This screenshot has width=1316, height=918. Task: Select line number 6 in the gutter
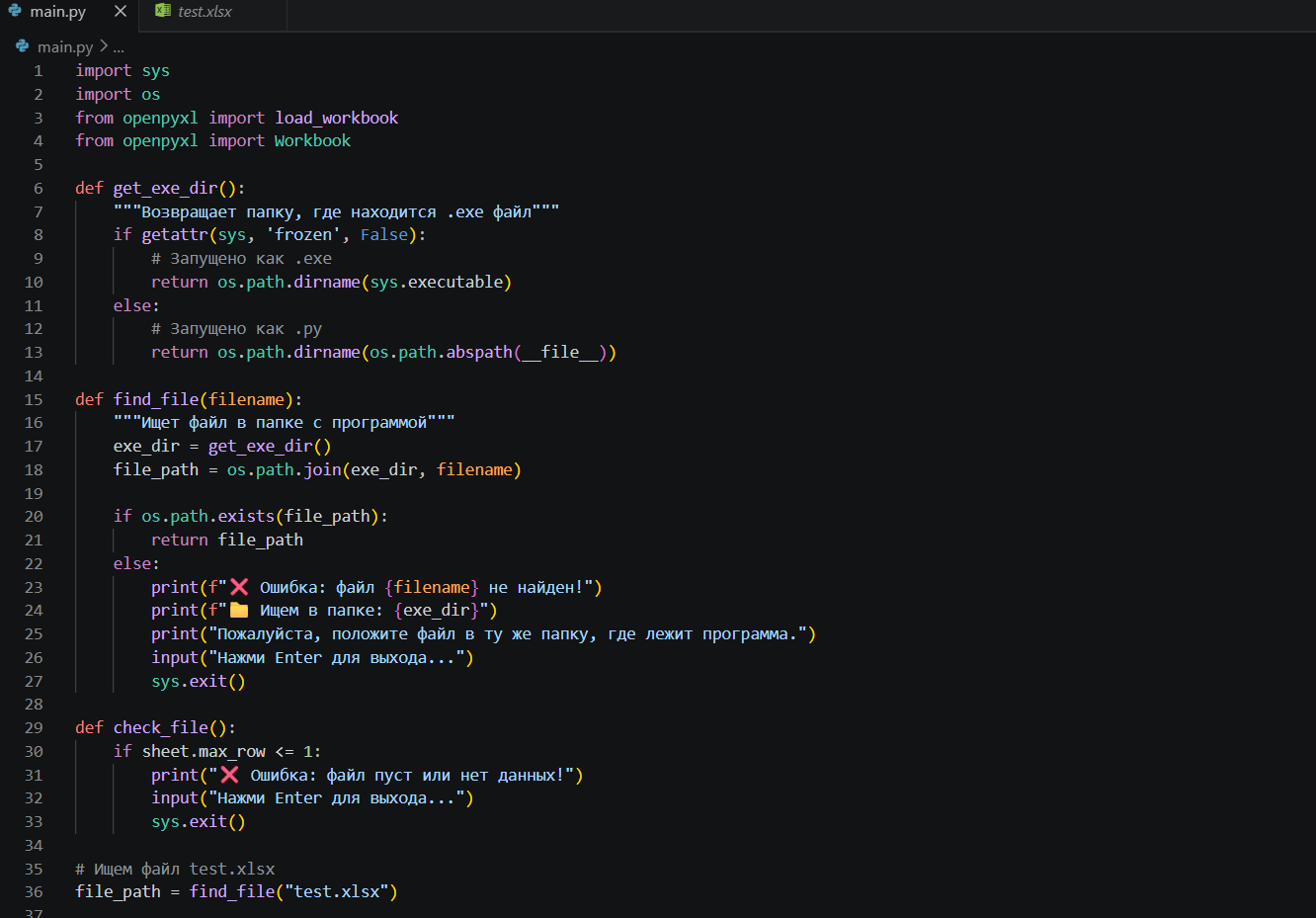[39, 188]
